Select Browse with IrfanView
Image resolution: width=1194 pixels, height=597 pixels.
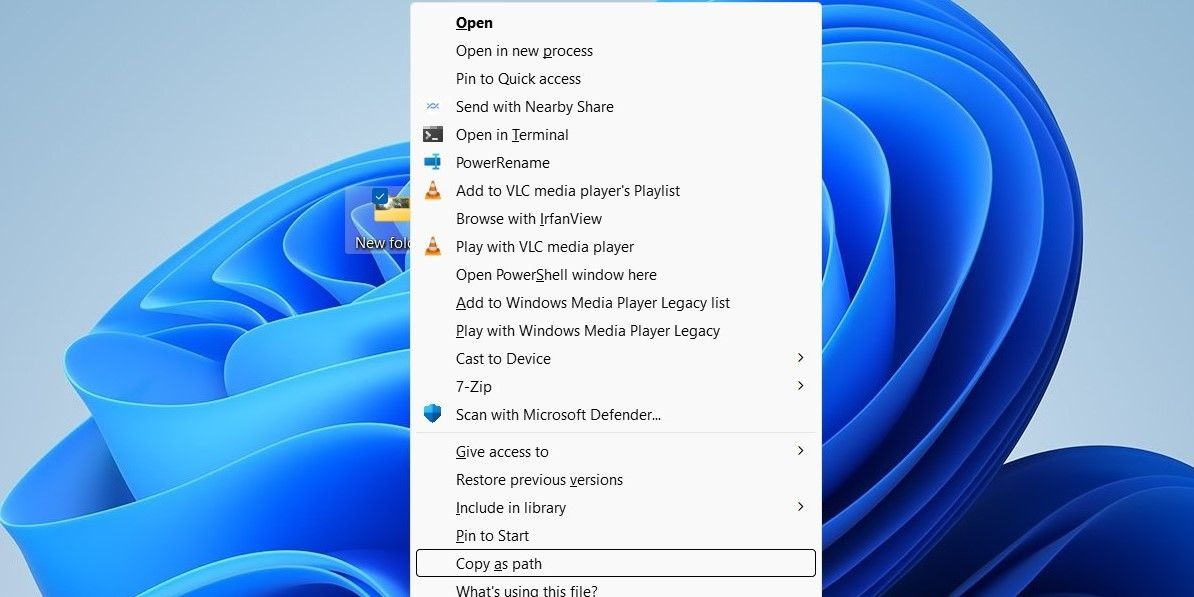616,219
